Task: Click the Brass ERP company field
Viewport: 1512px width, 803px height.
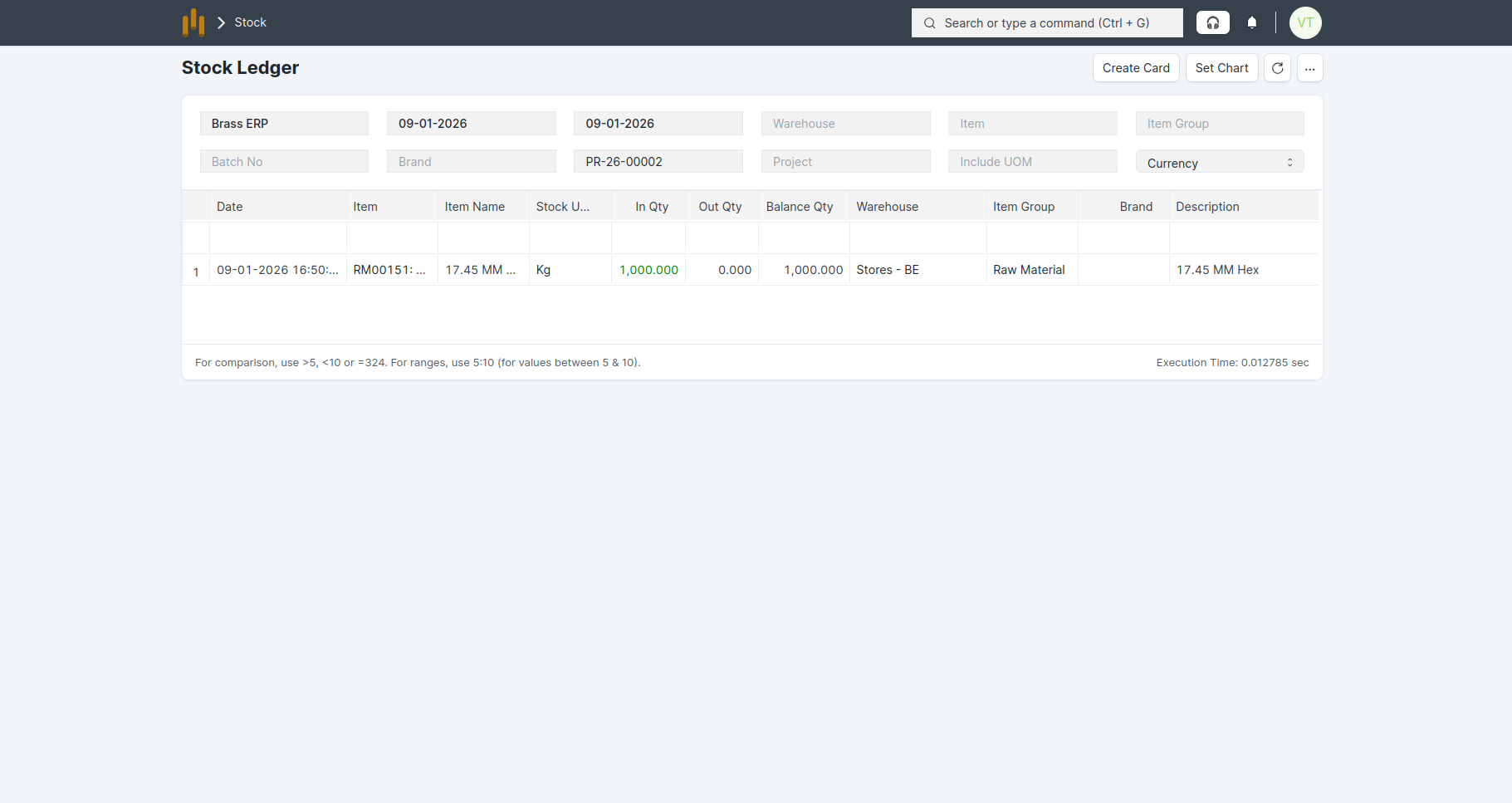Action: (284, 124)
